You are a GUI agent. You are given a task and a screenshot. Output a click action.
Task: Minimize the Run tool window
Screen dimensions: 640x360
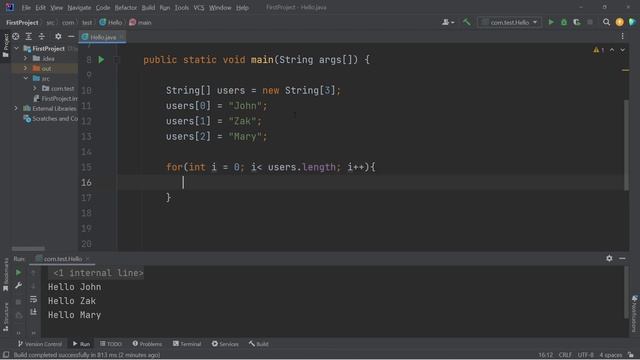click(622, 258)
